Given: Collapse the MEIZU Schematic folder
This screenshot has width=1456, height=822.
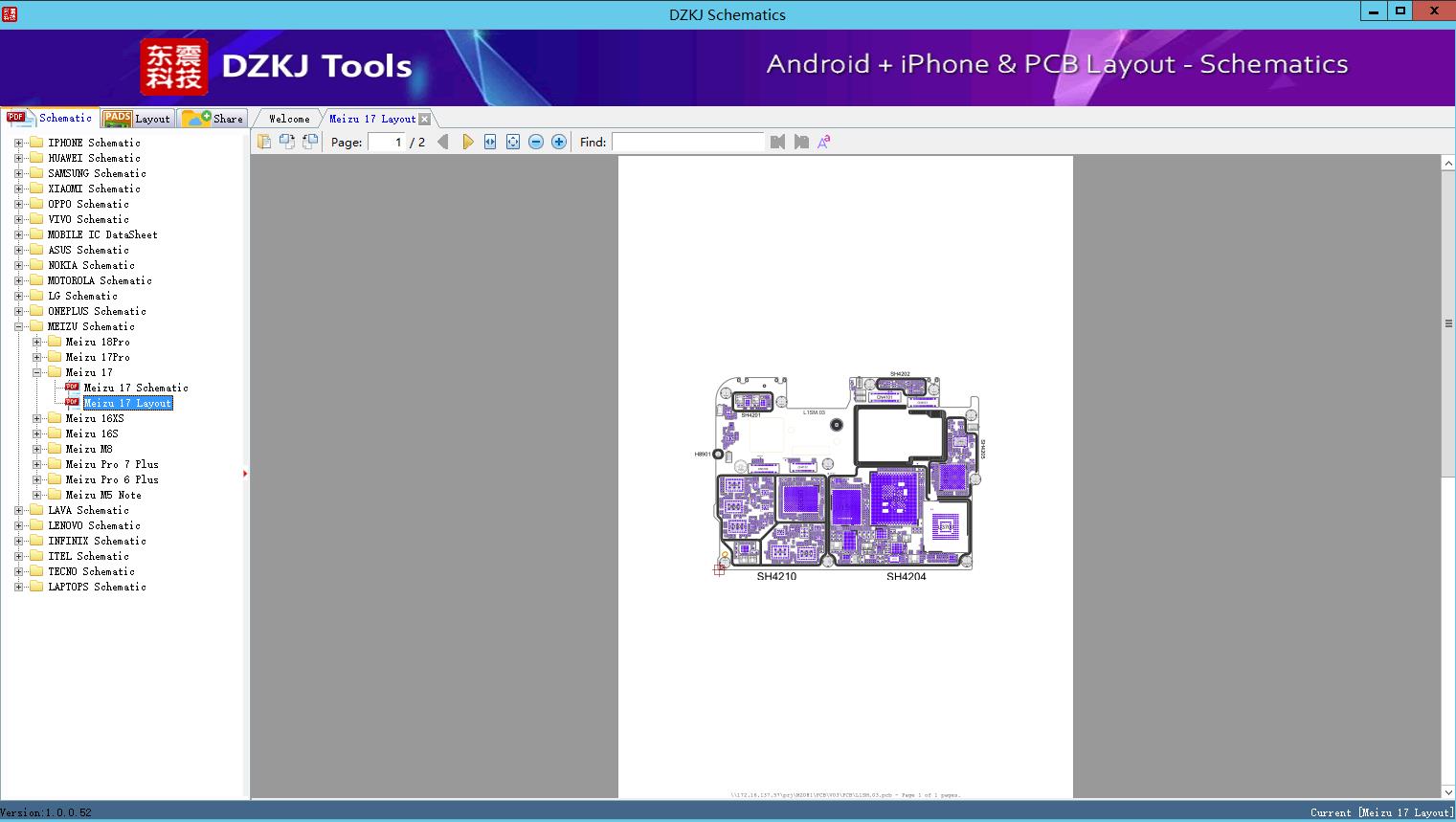Looking at the screenshot, I should point(18,326).
